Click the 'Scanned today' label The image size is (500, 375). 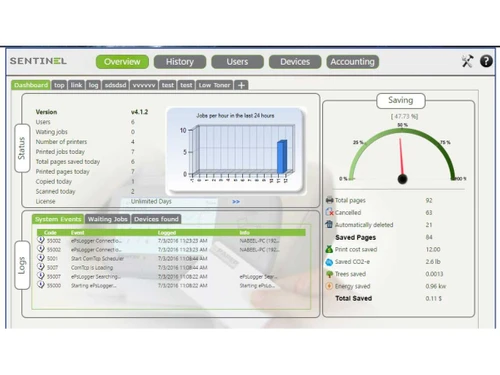click(56, 191)
